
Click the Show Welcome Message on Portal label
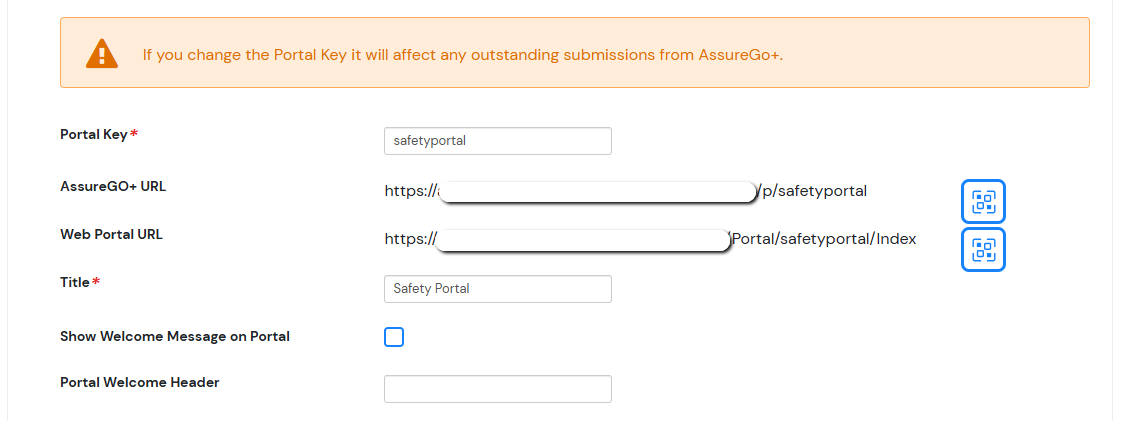[175, 337]
